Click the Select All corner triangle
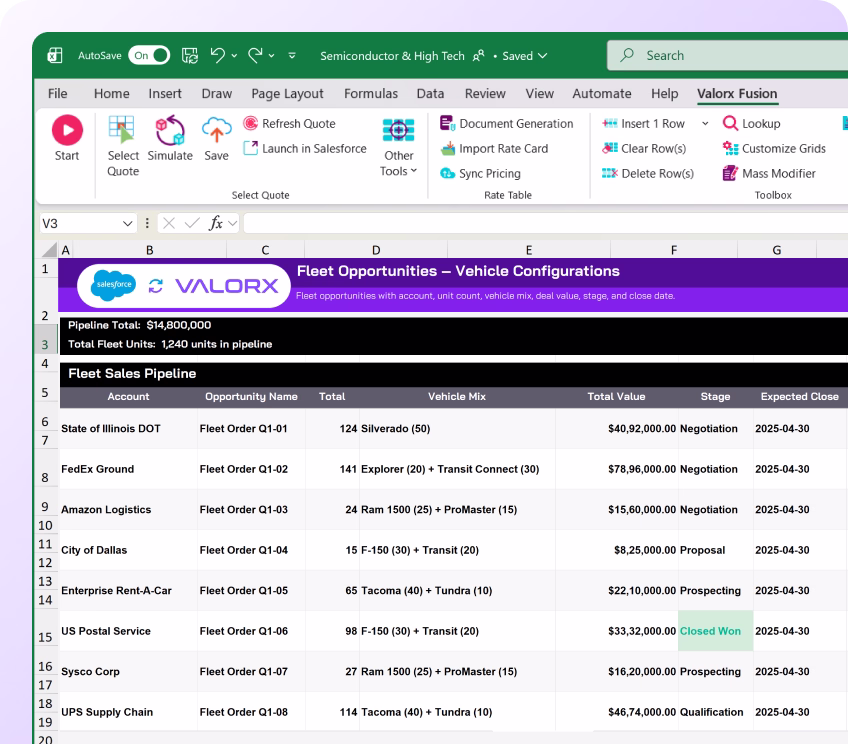The width and height of the screenshot is (848, 744). [x=50, y=249]
